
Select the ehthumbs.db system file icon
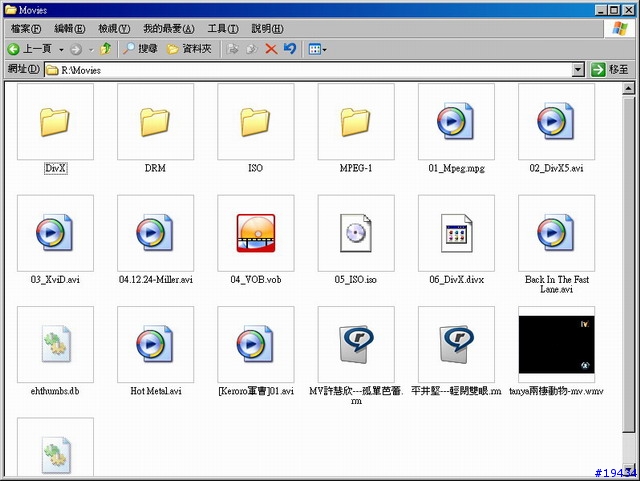[55, 344]
